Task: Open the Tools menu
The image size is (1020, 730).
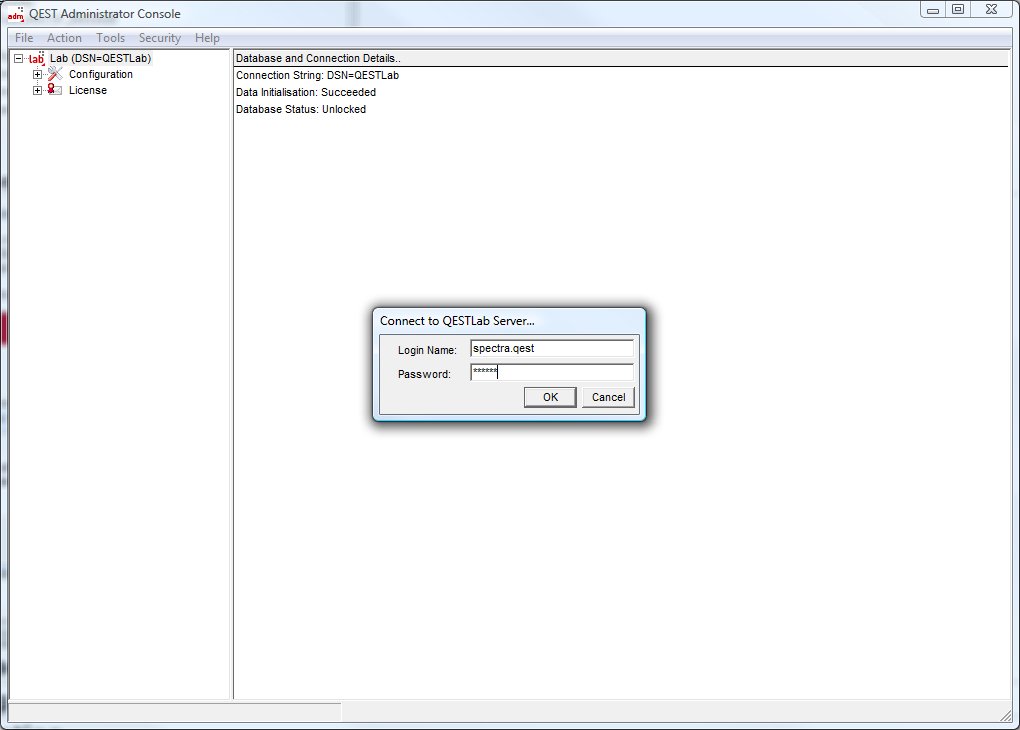Action: click(x=110, y=38)
